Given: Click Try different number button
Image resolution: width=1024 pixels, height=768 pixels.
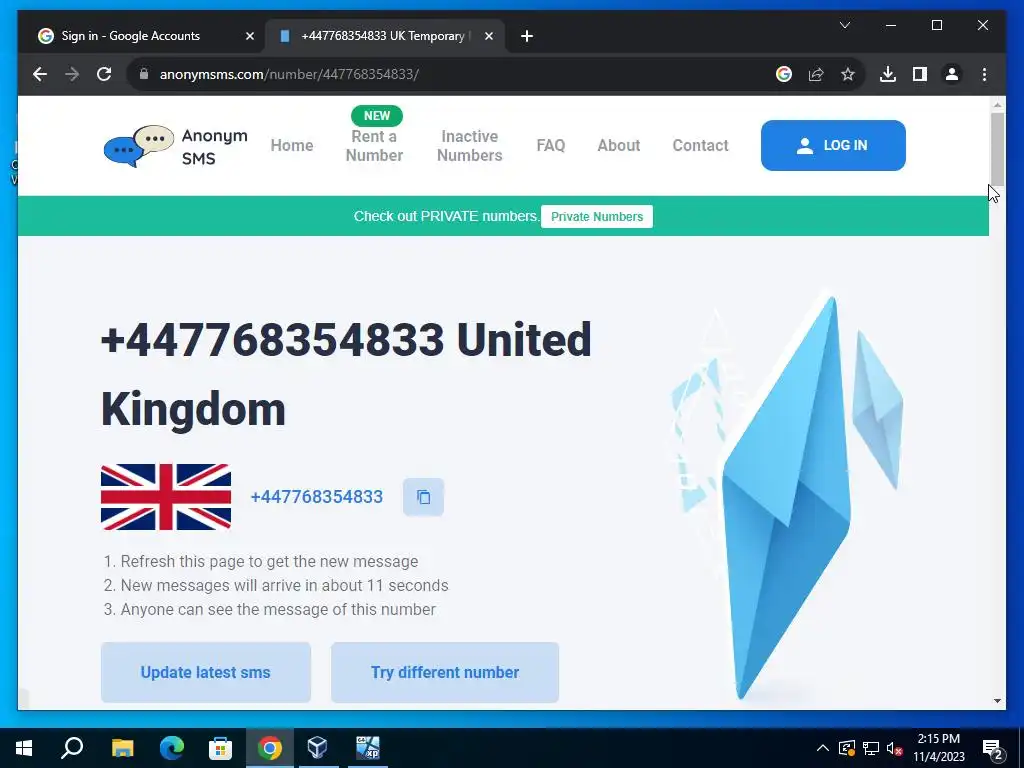Looking at the screenshot, I should [445, 673].
